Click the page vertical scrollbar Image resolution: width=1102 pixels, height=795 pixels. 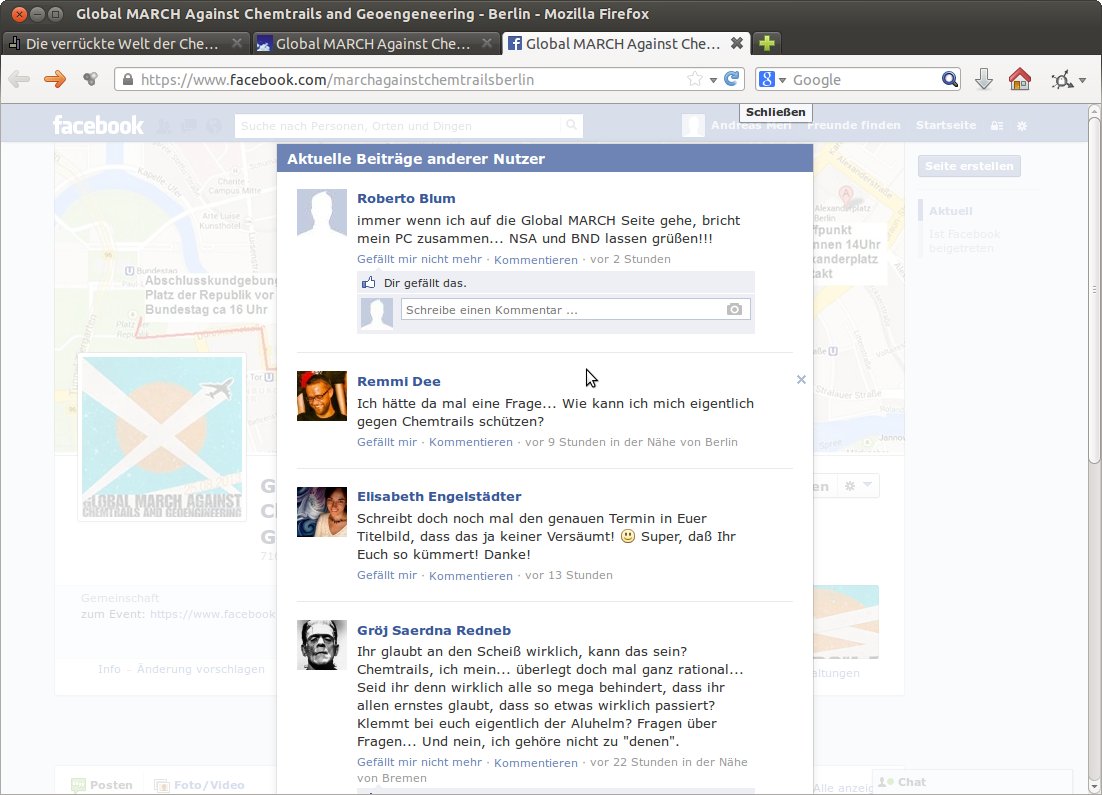[x=1094, y=288]
